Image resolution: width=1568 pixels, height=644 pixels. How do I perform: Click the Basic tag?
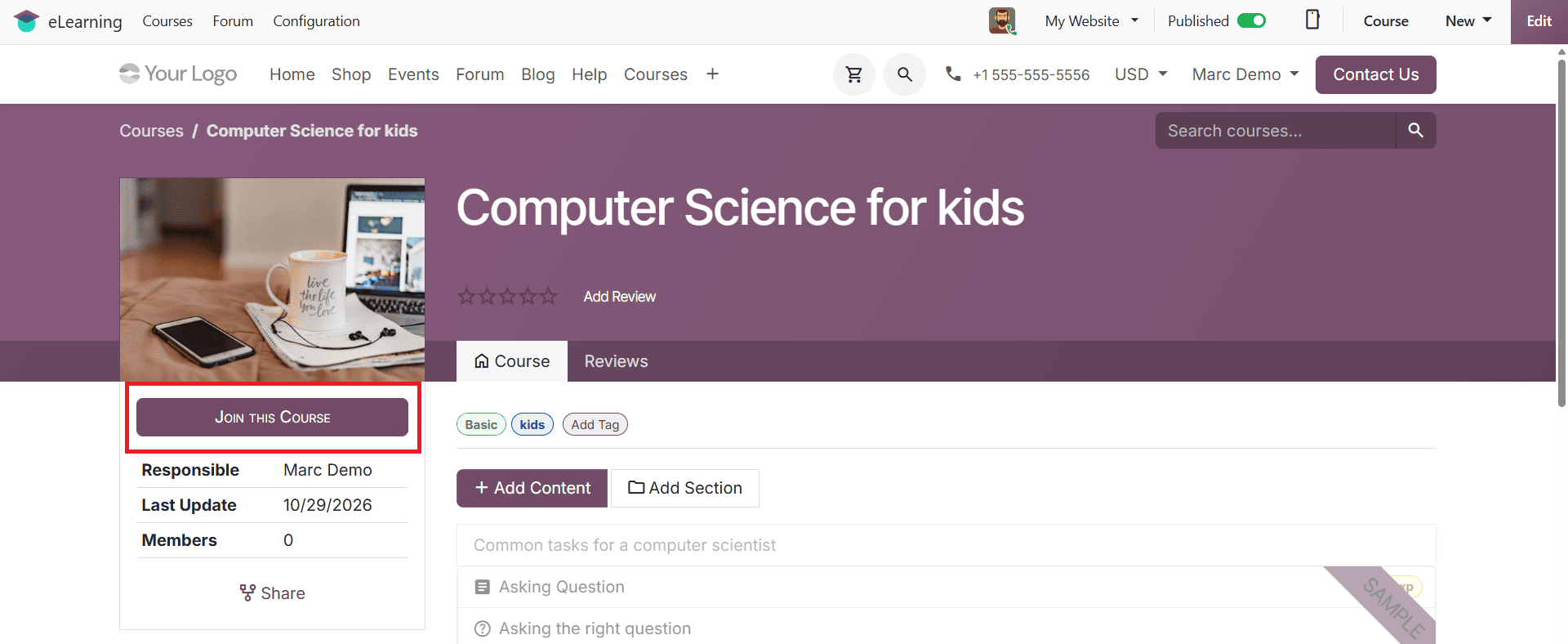[x=481, y=425]
